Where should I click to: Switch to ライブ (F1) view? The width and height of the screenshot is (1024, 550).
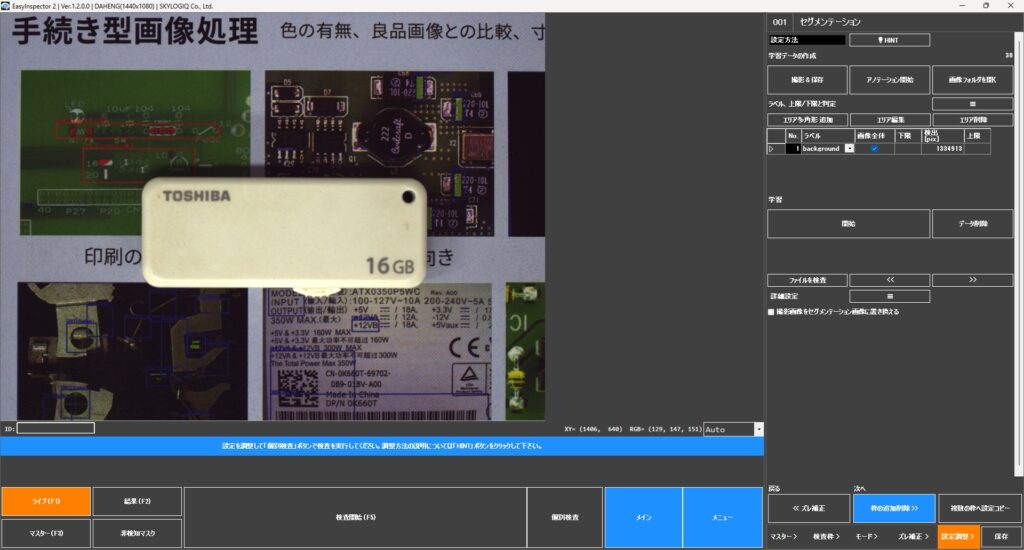(x=46, y=501)
